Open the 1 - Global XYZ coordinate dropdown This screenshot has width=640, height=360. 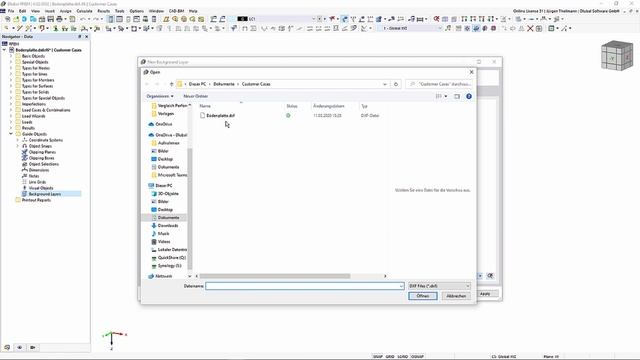[440, 29]
